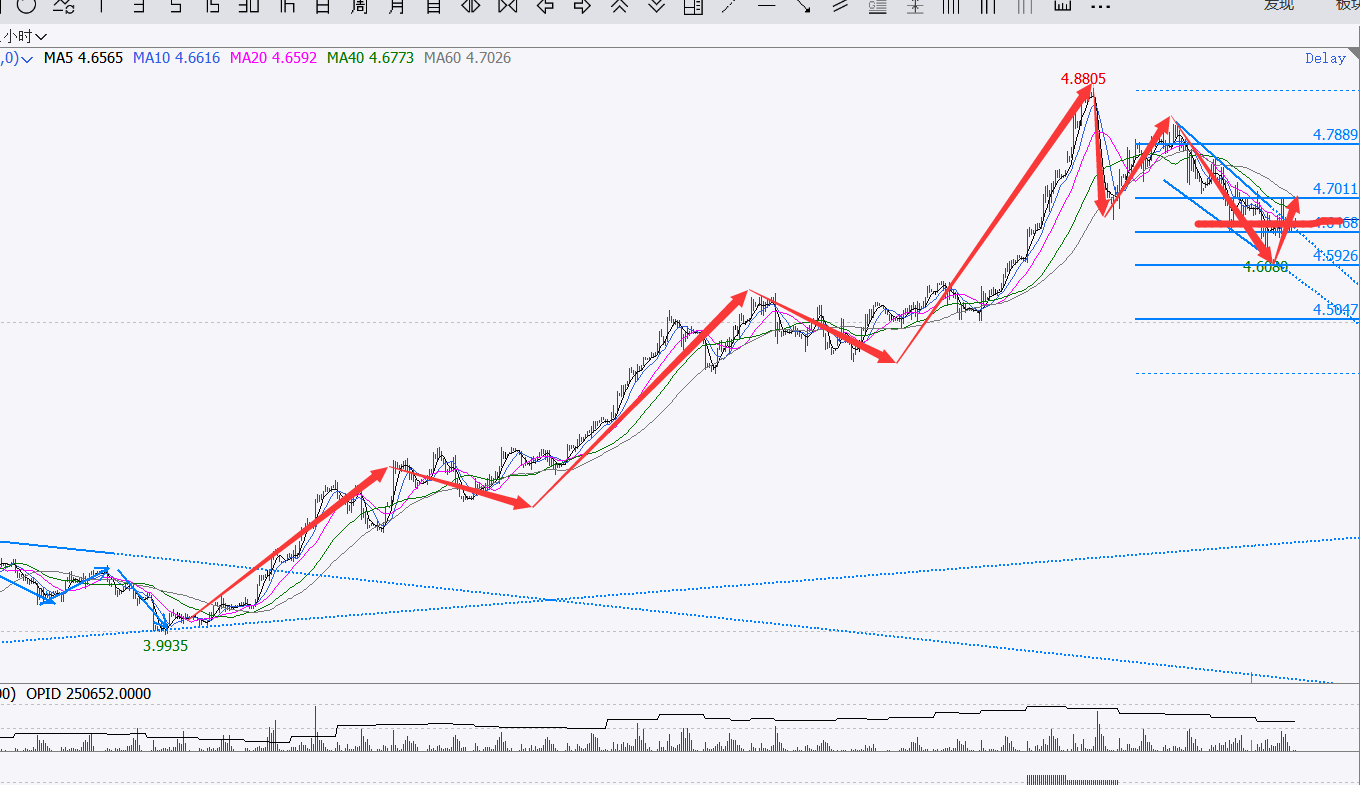Click the circle drawing tool icon

pyautogui.click(x=26, y=6)
